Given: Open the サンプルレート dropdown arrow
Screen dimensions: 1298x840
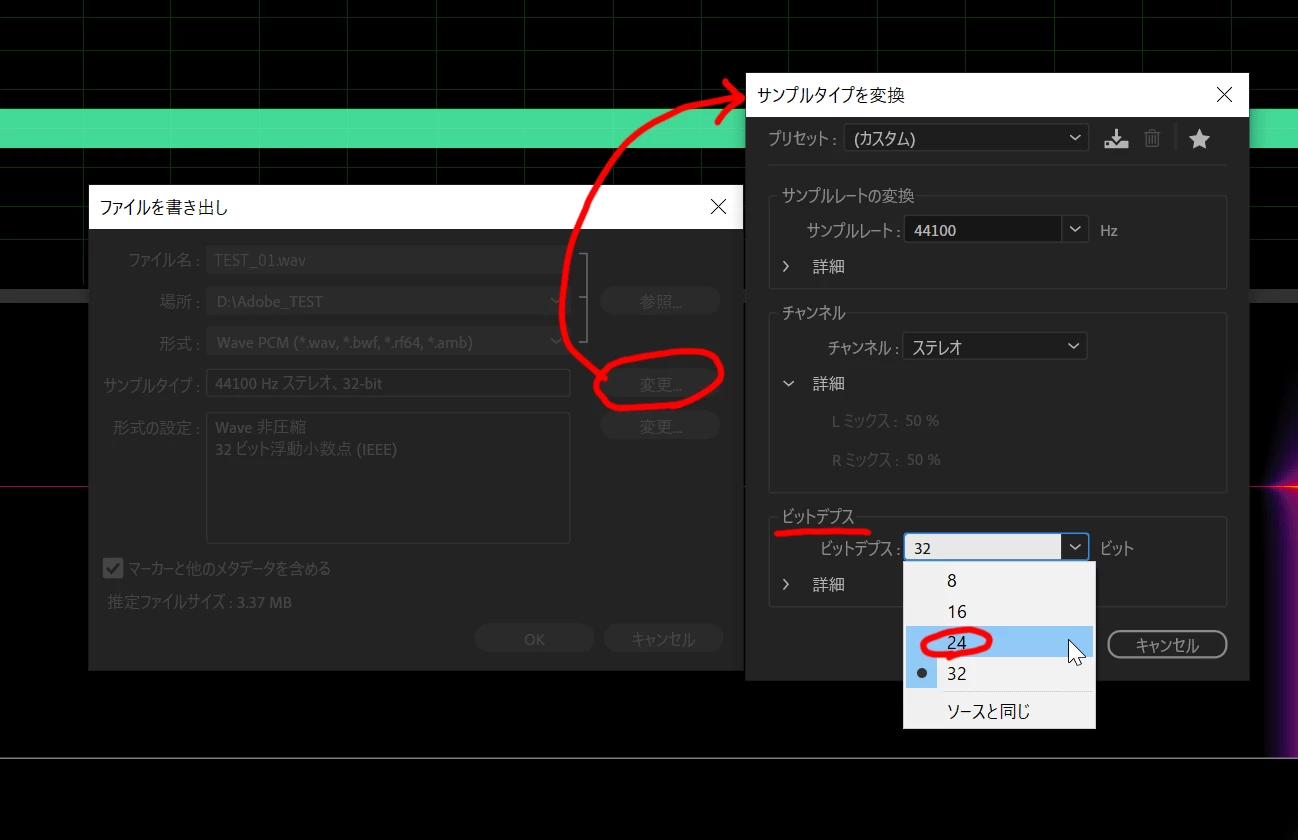Looking at the screenshot, I should [x=1075, y=230].
